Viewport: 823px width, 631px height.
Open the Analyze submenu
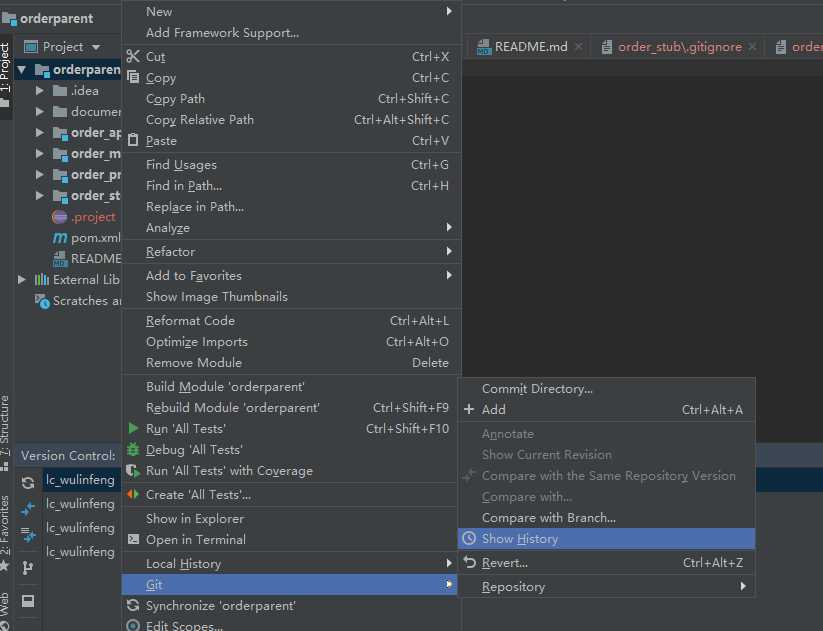(291, 227)
